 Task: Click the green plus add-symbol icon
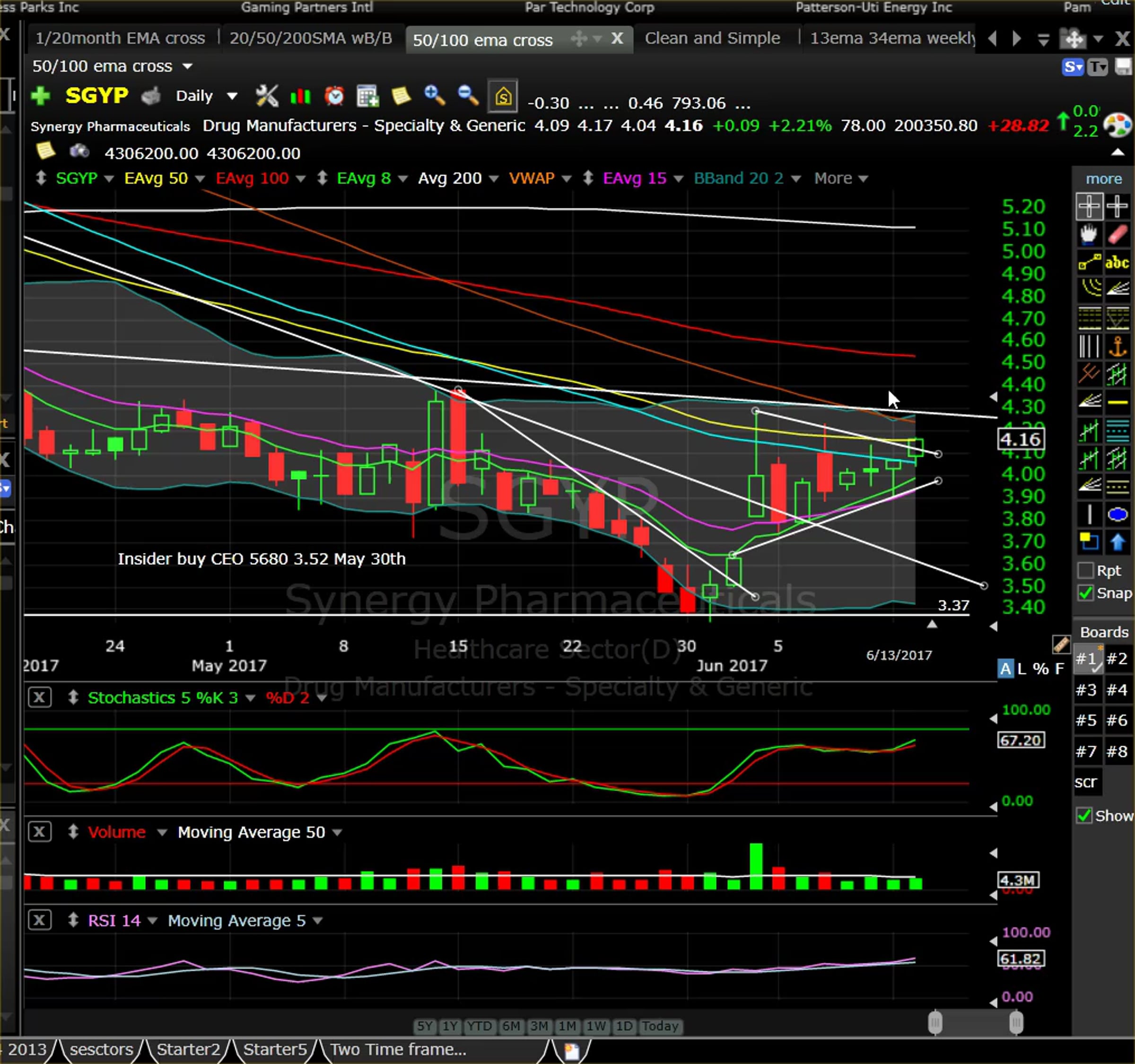[41, 96]
